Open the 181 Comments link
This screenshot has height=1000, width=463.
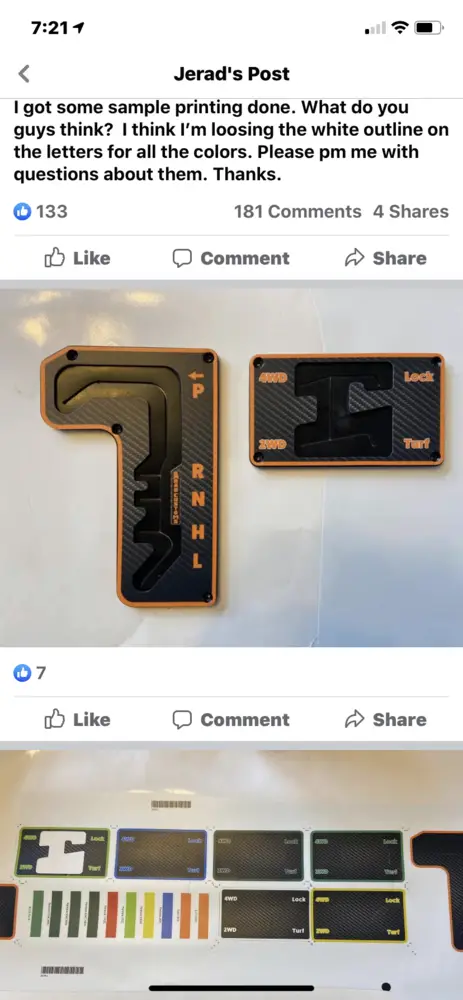[297, 211]
